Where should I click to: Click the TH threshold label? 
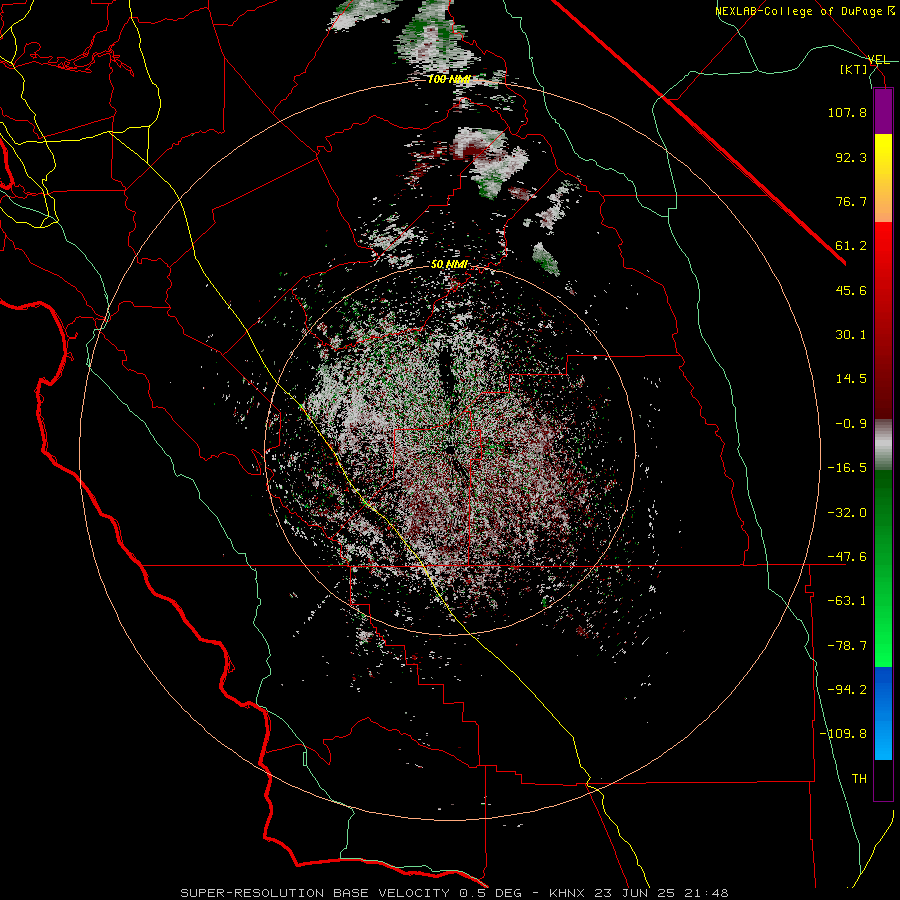click(x=859, y=779)
